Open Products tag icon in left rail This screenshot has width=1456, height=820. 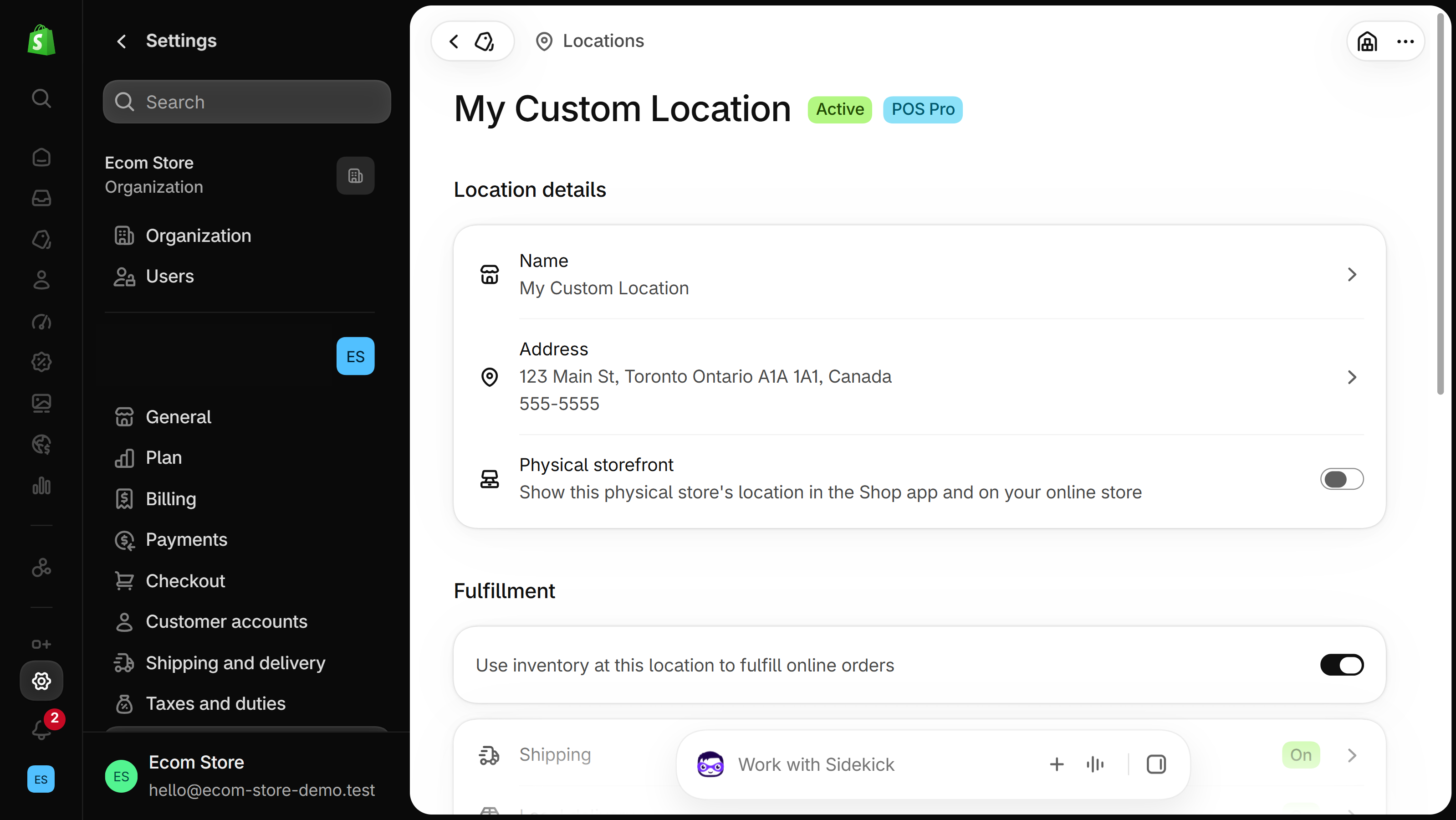tap(41, 239)
